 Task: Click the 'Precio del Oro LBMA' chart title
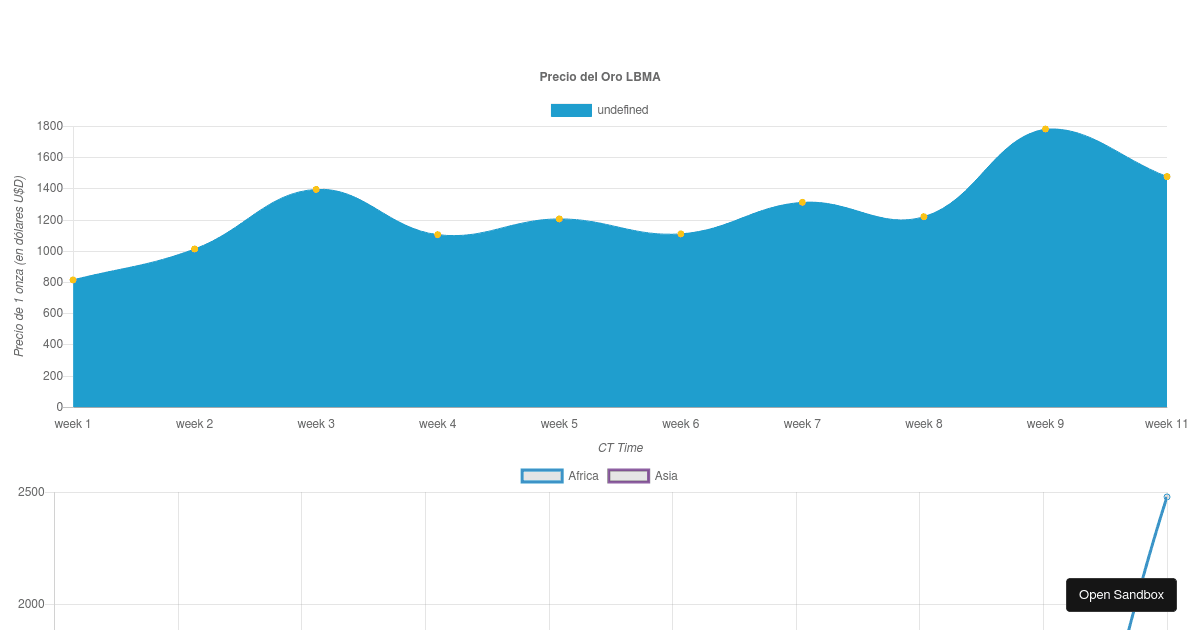pyautogui.click(x=599, y=77)
